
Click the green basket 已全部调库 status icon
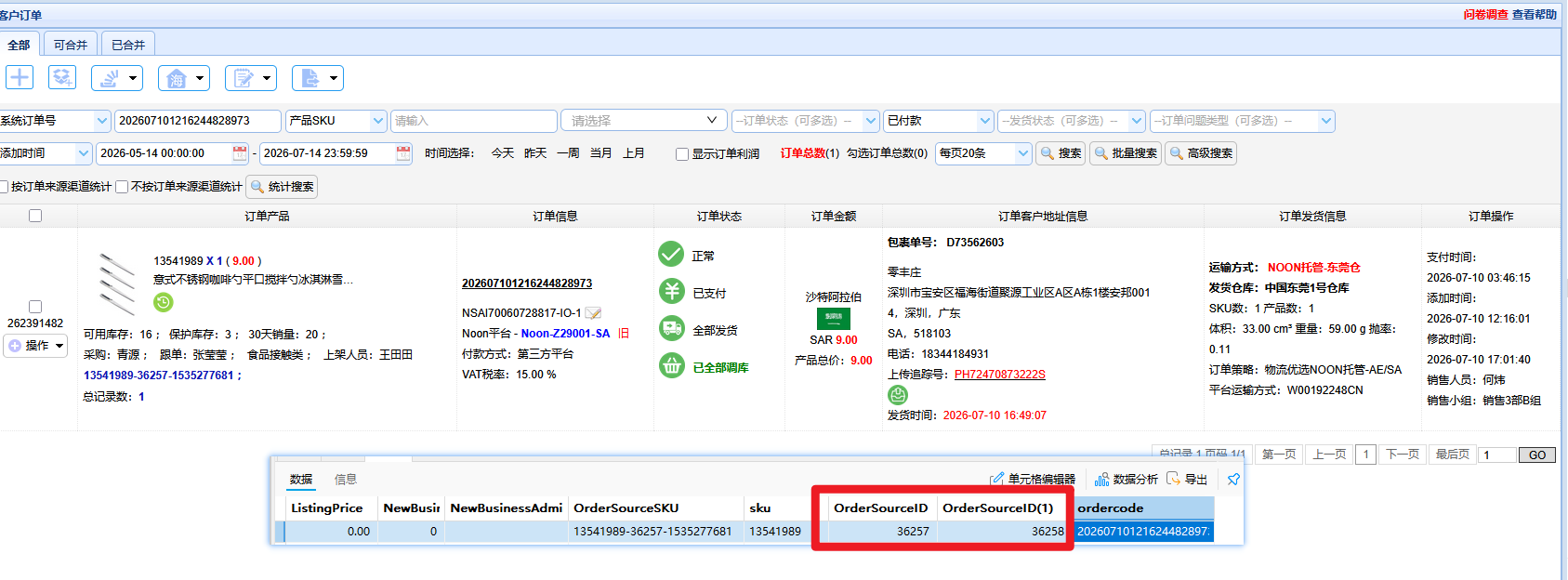tap(671, 365)
